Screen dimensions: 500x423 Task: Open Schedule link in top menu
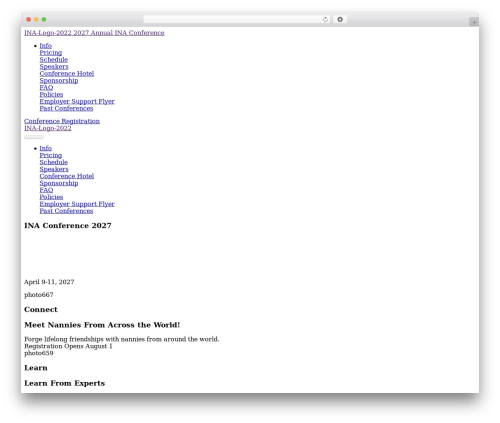pyautogui.click(x=54, y=60)
